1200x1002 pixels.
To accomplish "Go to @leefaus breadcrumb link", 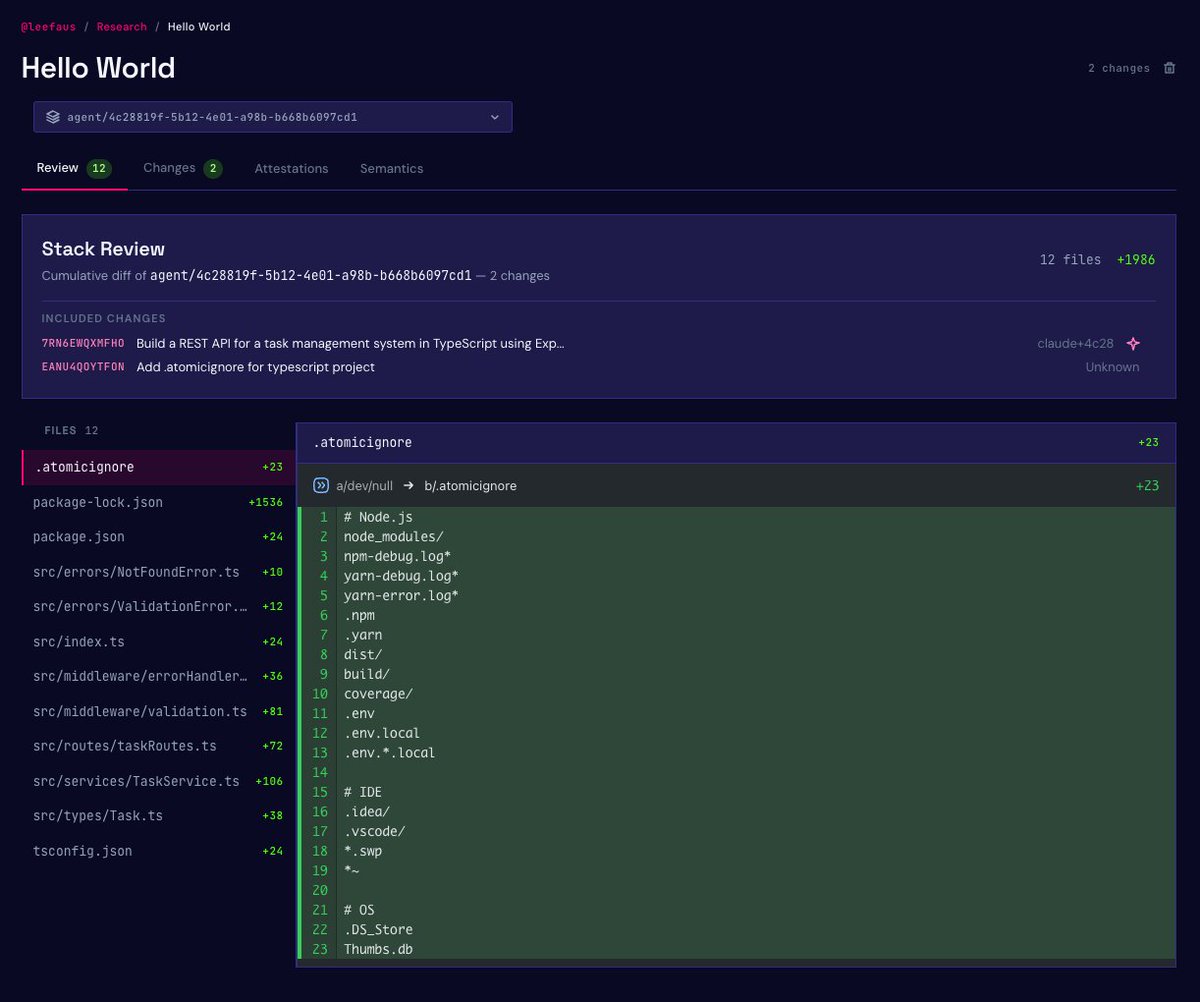I will point(48,27).
